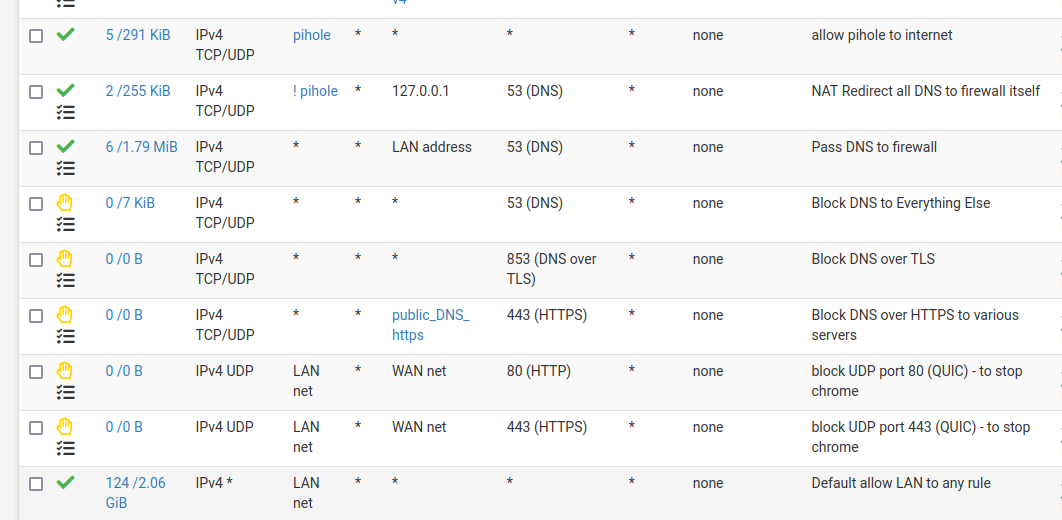Mark the checkbox for the UDP port 443 QUIC rule

click(36, 428)
